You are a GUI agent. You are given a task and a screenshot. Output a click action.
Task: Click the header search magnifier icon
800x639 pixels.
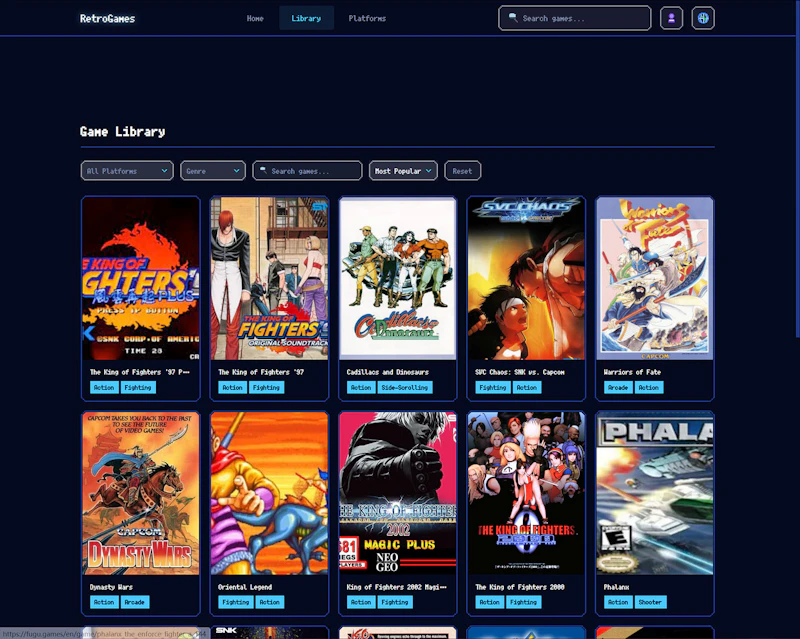pos(513,18)
